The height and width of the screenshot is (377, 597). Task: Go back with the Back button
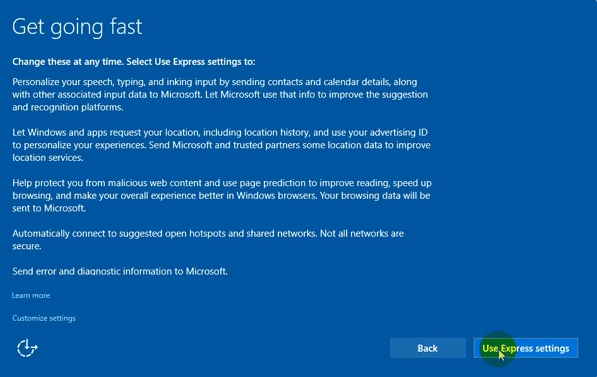[x=428, y=348]
